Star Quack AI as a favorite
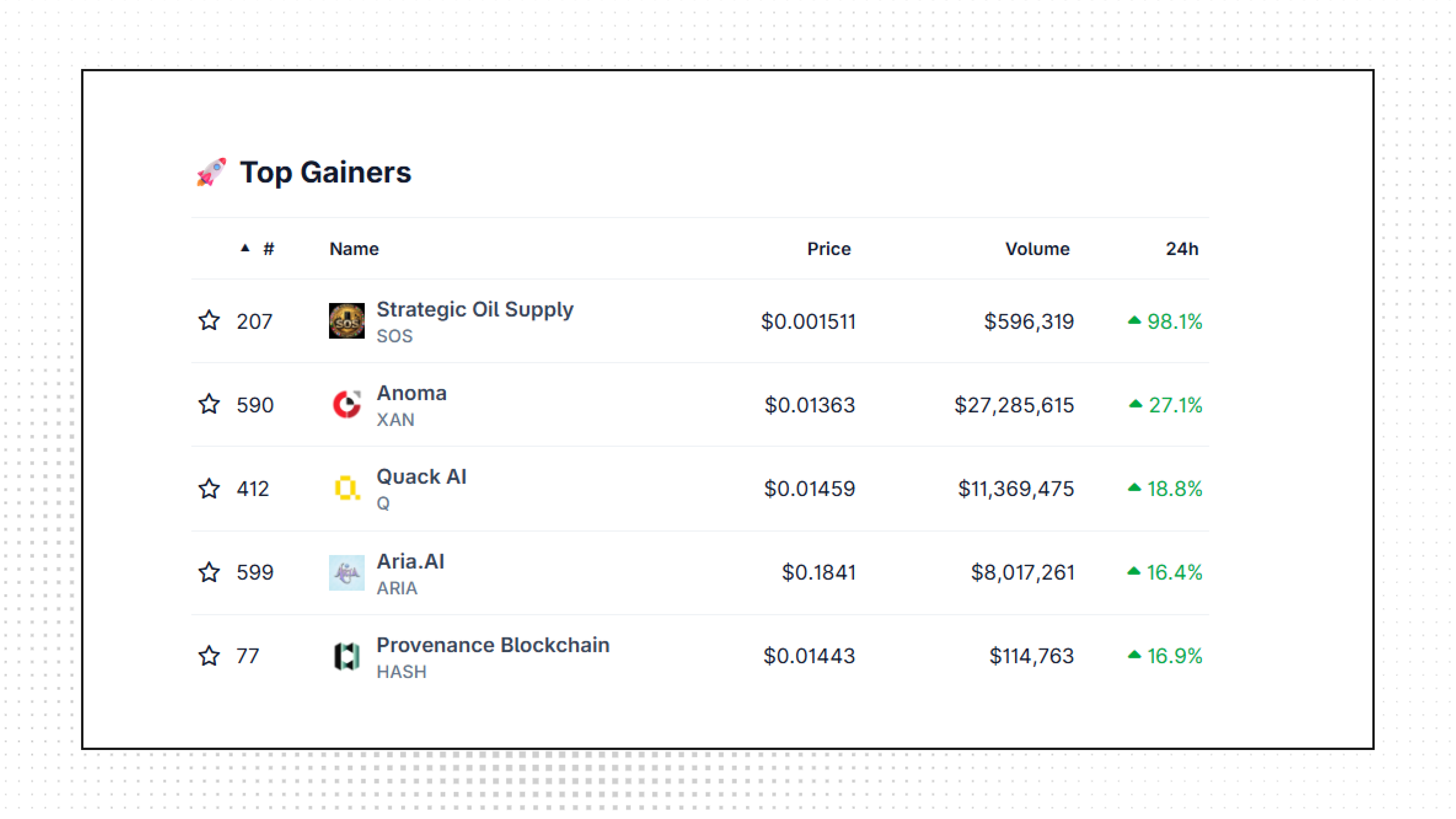This screenshot has width=1456, height=819. point(209,488)
